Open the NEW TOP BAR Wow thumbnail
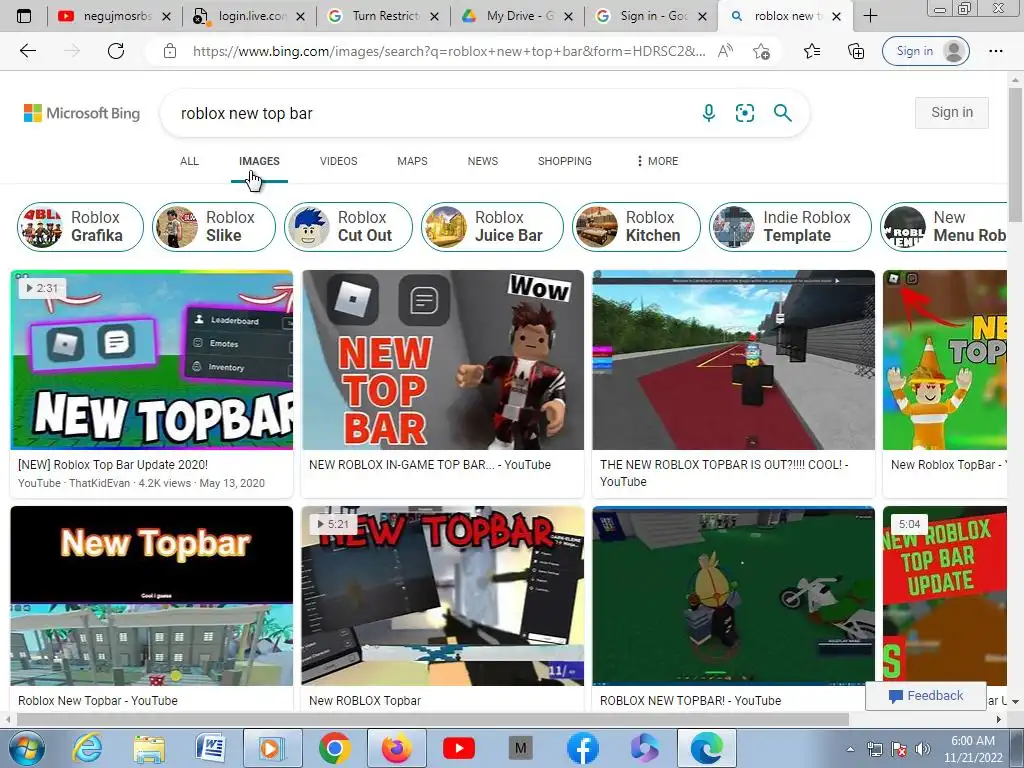This screenshot has height=768, width=1024. tap(443, 360)
